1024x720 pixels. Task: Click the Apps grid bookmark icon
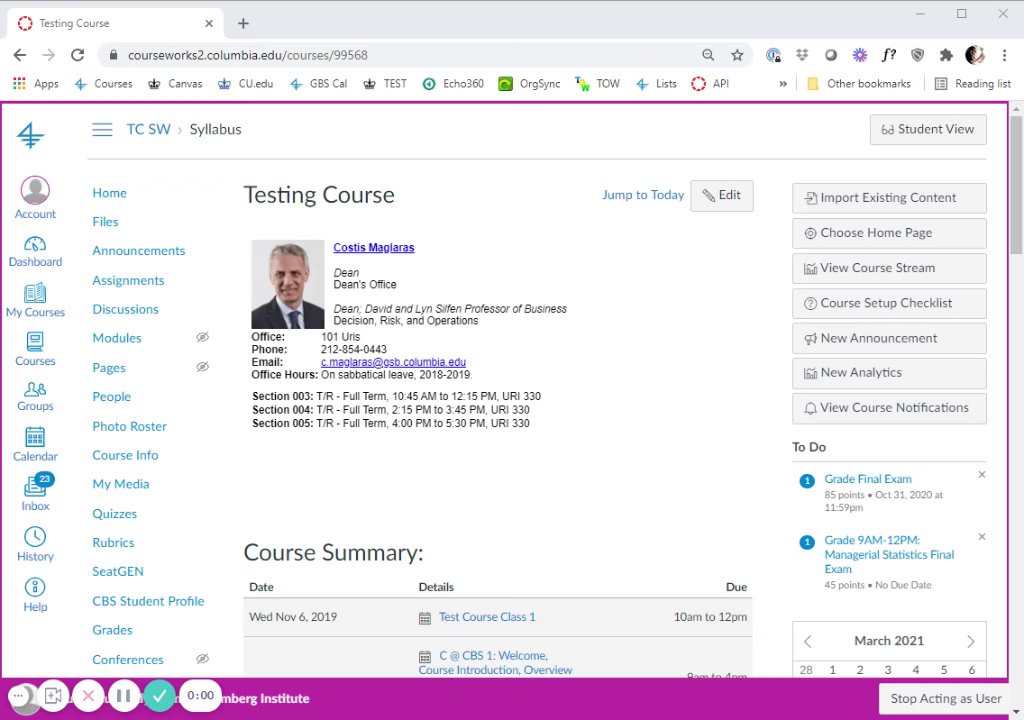[x=20, y=84]
